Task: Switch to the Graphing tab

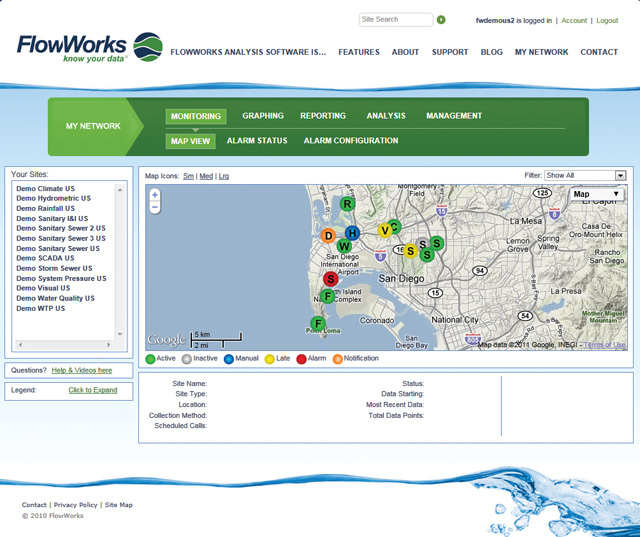Action: tap(263, 116)
